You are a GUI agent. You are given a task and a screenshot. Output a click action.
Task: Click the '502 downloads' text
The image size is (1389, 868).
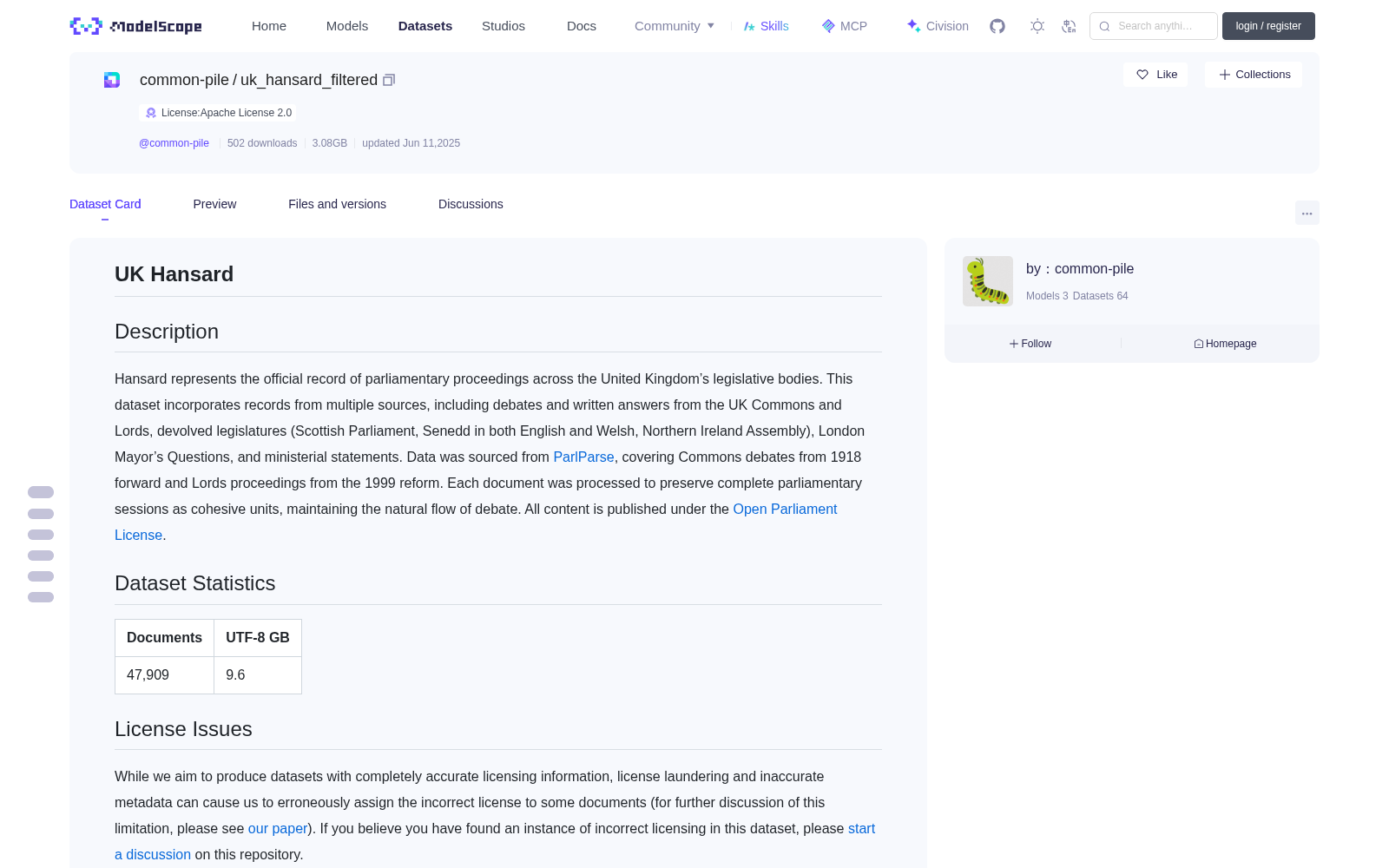262,143
